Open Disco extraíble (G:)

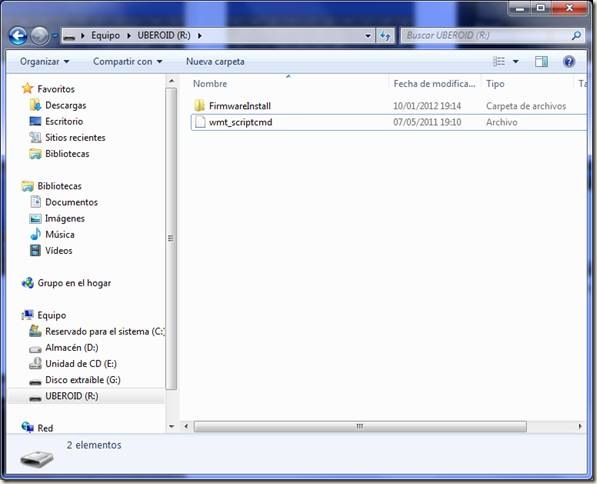point(83,380)
